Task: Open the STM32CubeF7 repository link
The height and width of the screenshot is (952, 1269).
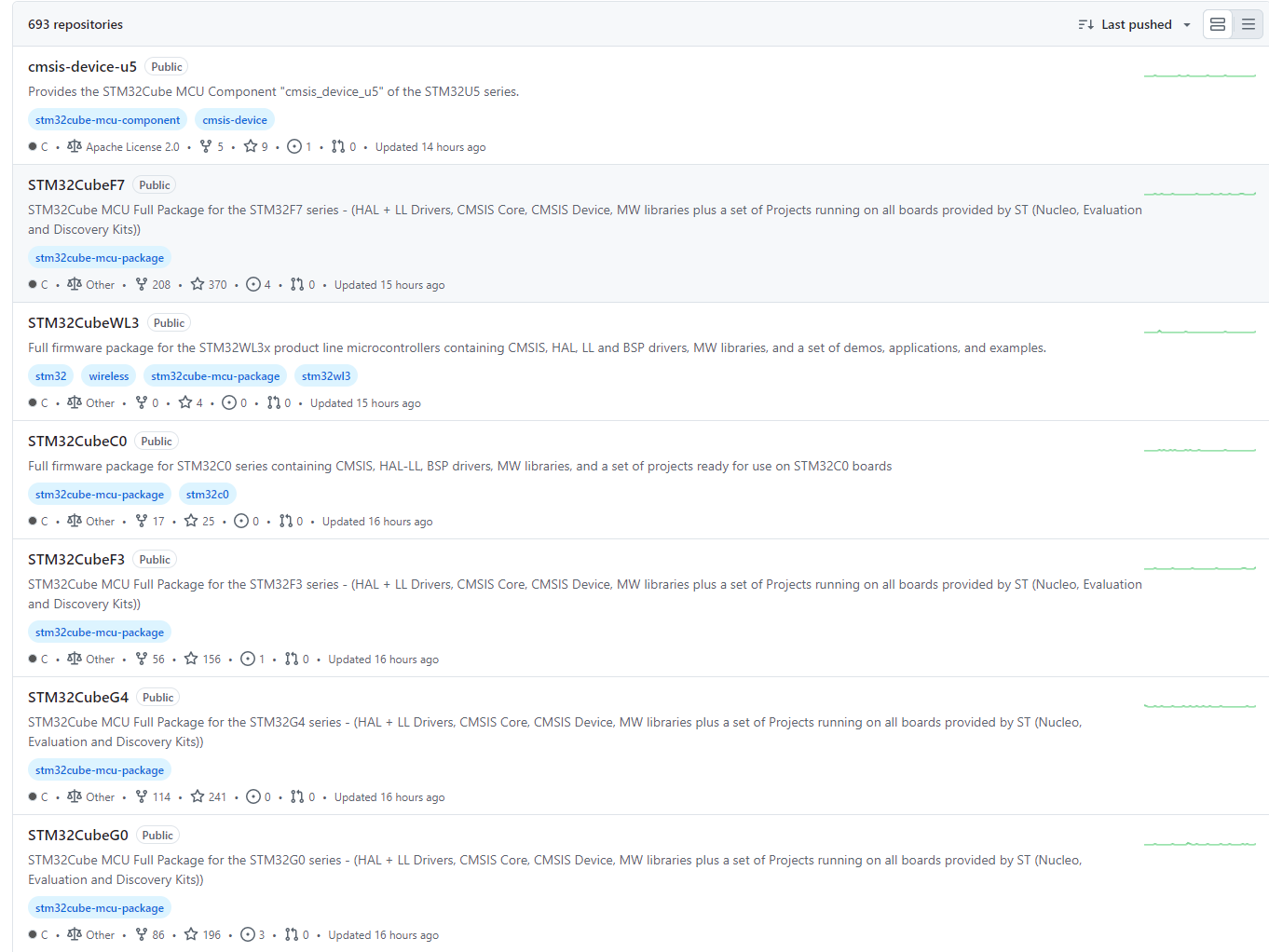Action: tap(76, 184)
